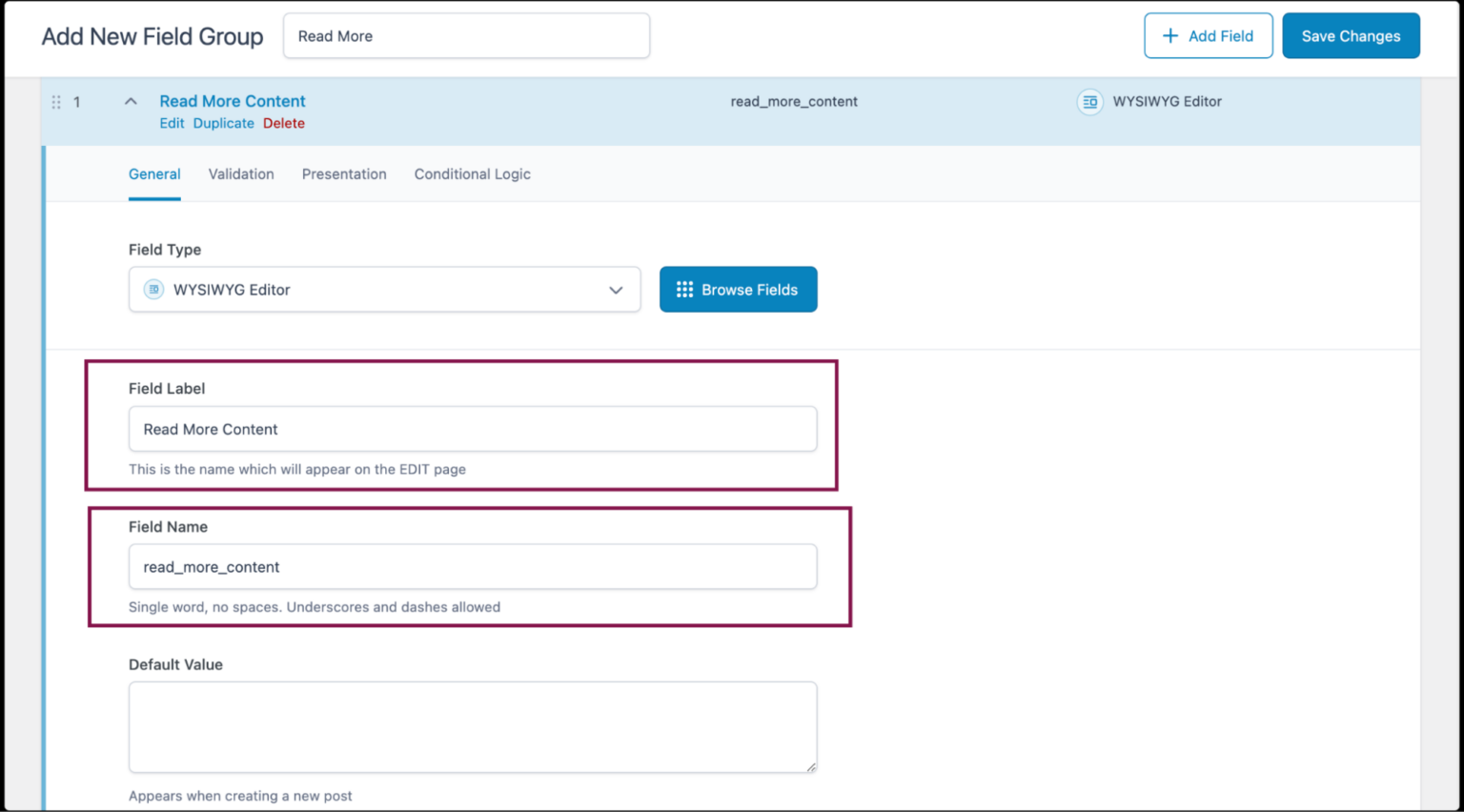The width and height of the screenshot is (1464, 812).
Task: Open the Conditional Logic tab
Action: click(472, 173)
